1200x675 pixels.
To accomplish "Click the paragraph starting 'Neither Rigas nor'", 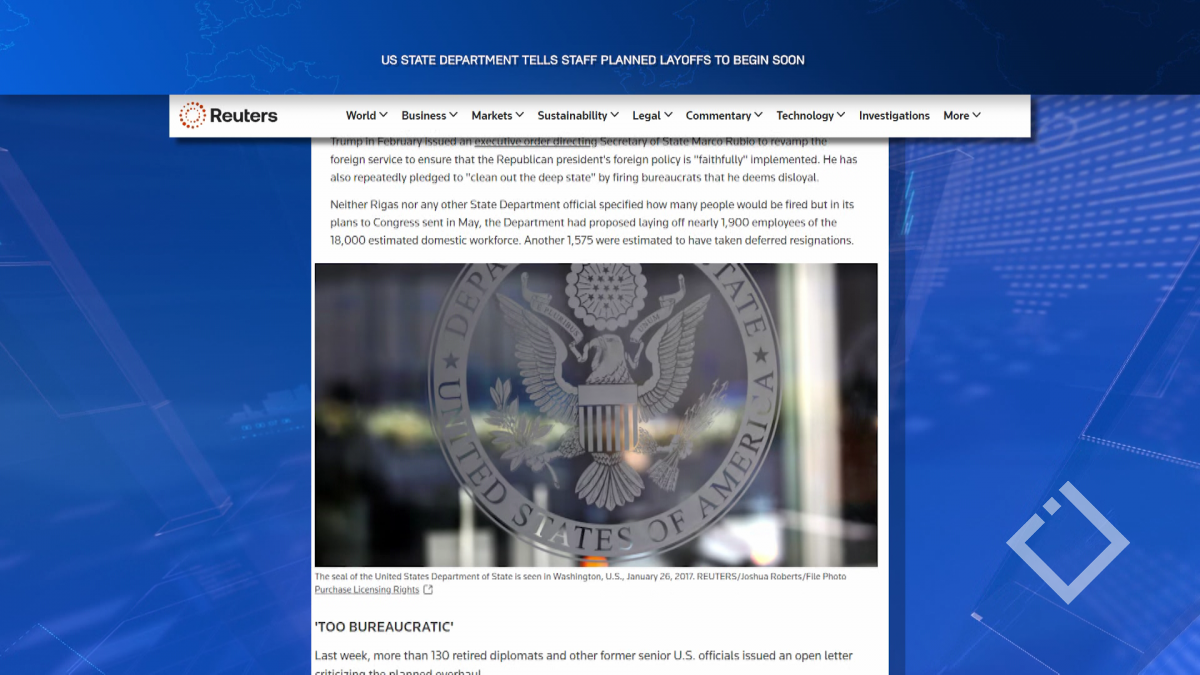I will 590,222.
